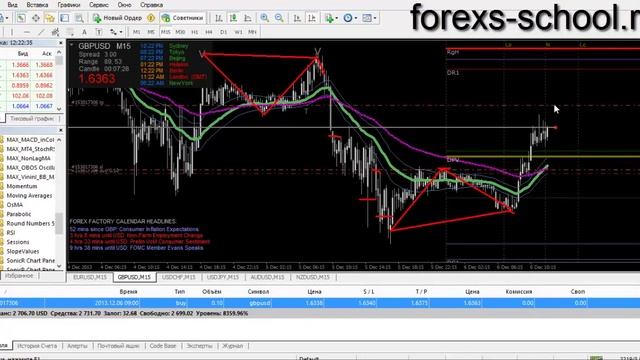The width and height of the screenshot is (640, 360).
Task: Toggle the Navigator panel icon
Action: [50, 18]
